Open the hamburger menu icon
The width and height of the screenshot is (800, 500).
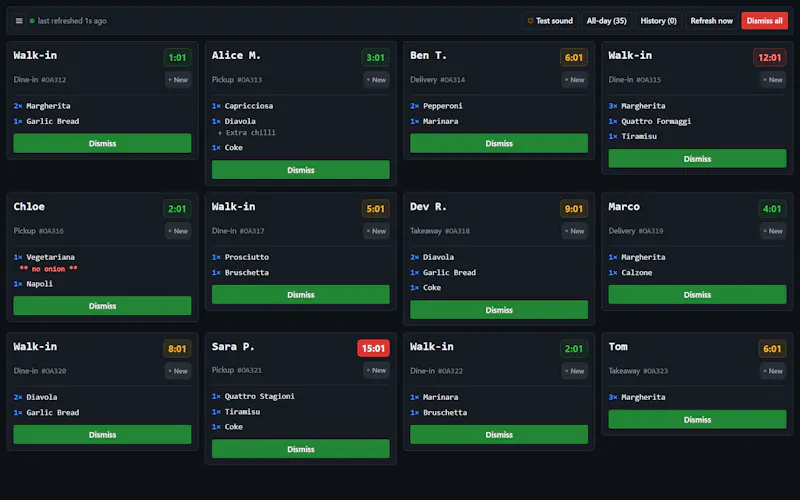(x=19, y=21)
